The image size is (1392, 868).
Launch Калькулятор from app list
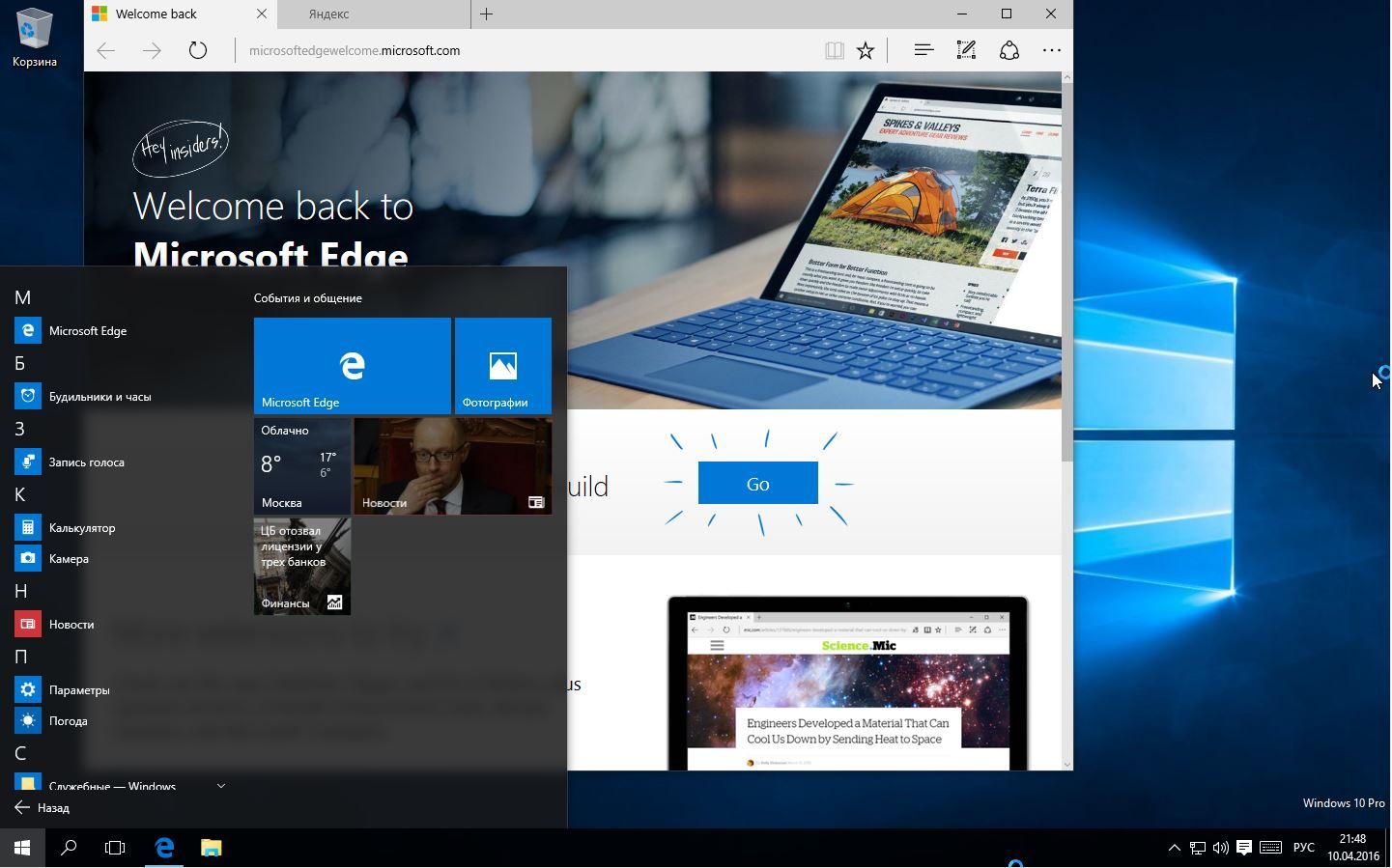pos(121,527)
